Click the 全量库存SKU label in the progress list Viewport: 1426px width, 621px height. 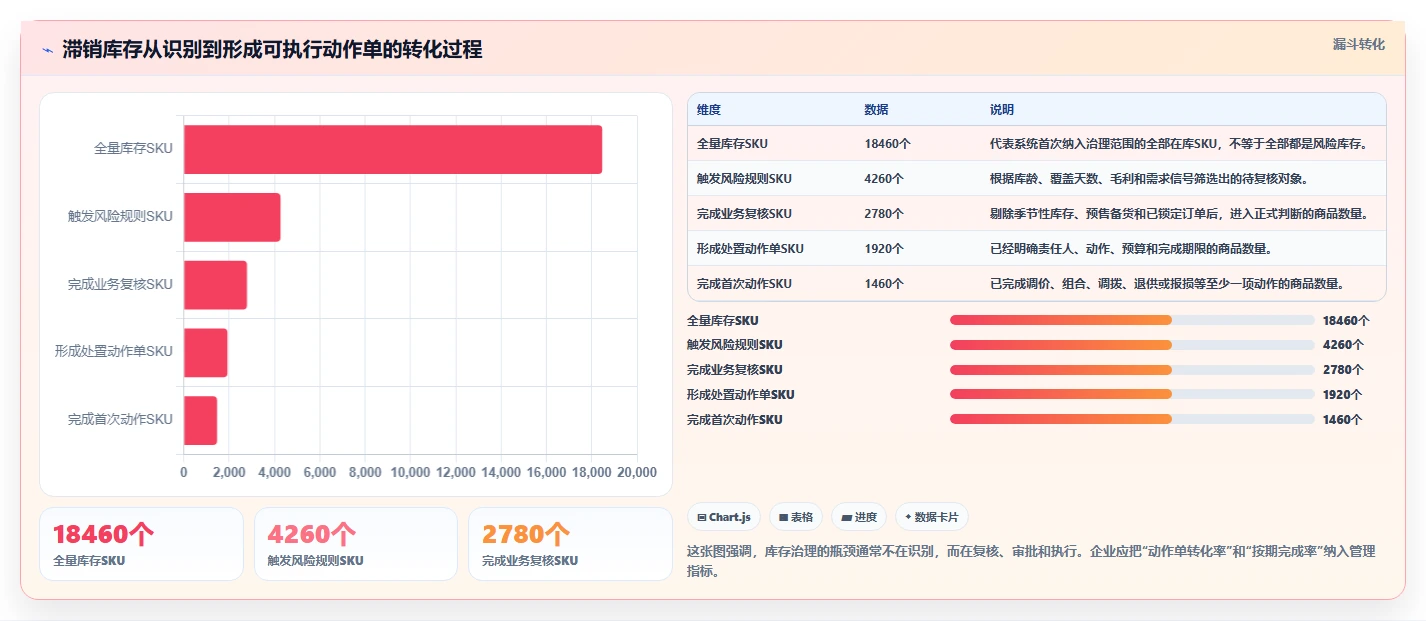[722, 321]
